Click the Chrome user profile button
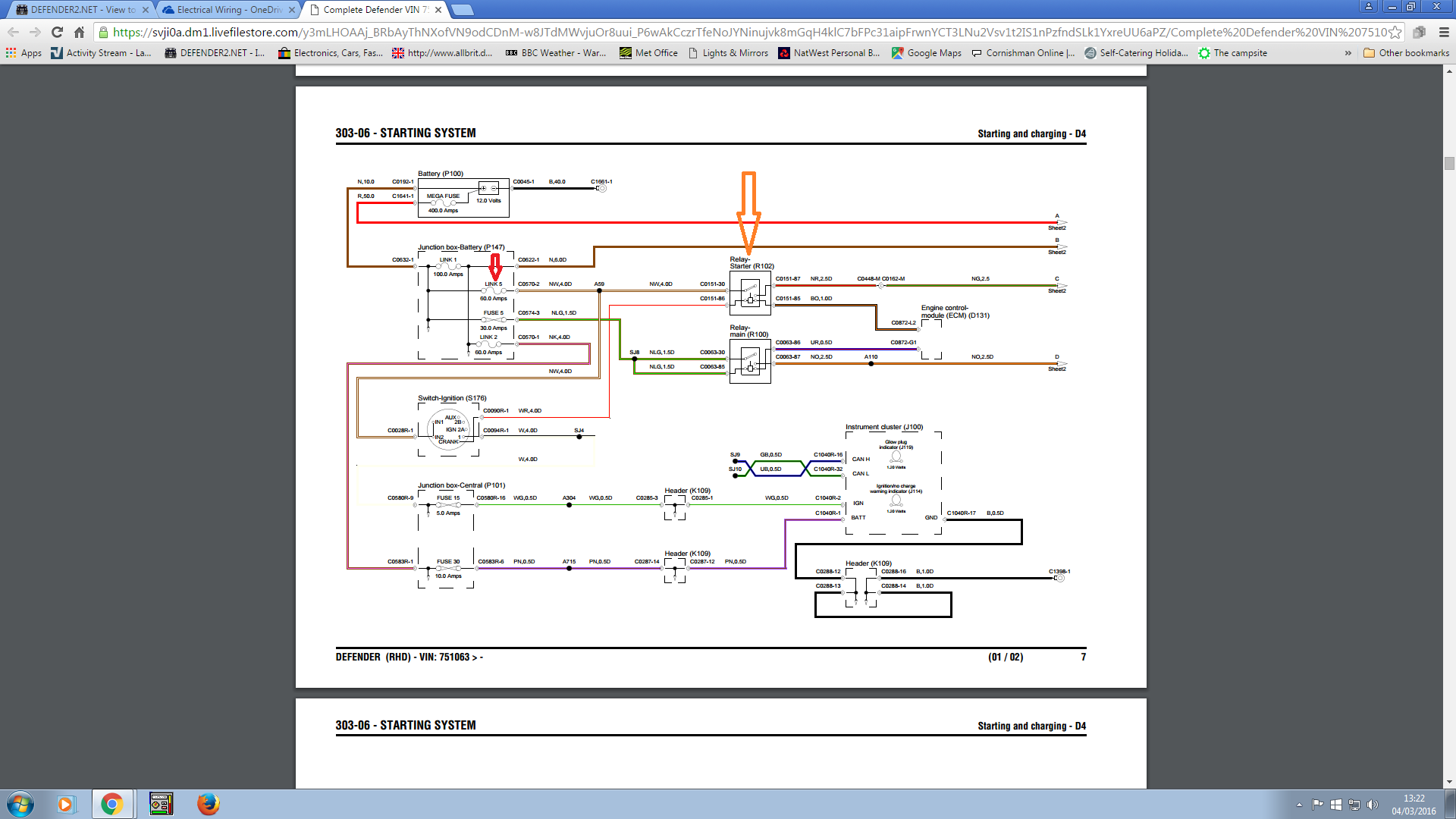Screen dimensions: 1456x819 1369,6
